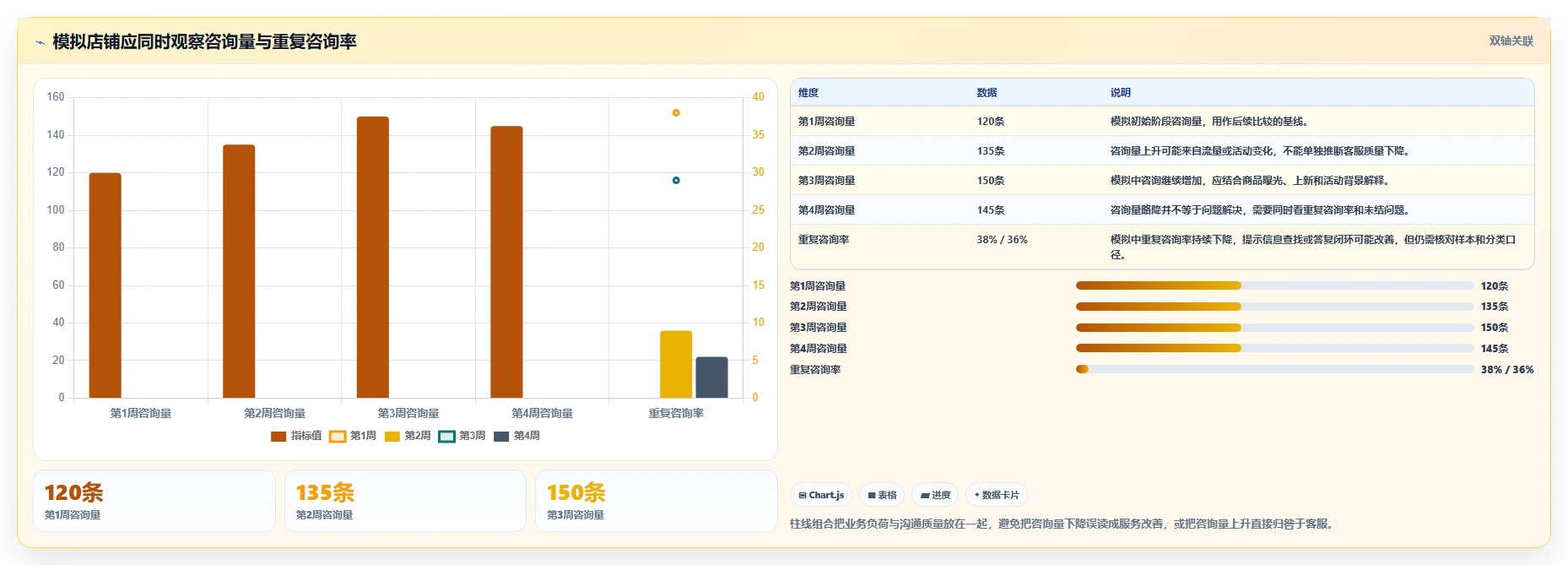Click the 38% / 36% value beside progress bar

pos(1507,370)
